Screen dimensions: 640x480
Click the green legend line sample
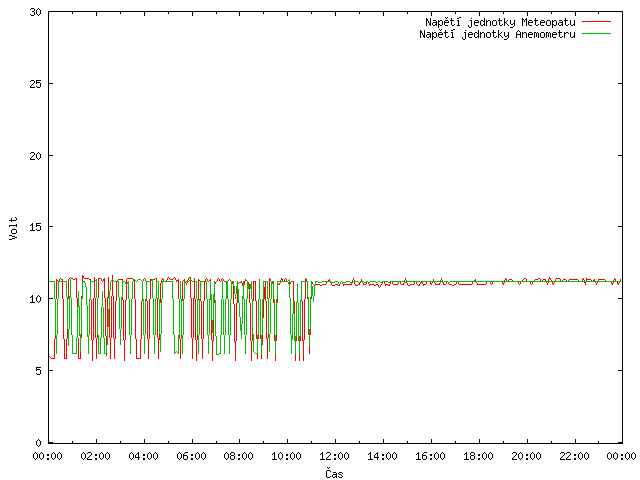tap(596, 34)
